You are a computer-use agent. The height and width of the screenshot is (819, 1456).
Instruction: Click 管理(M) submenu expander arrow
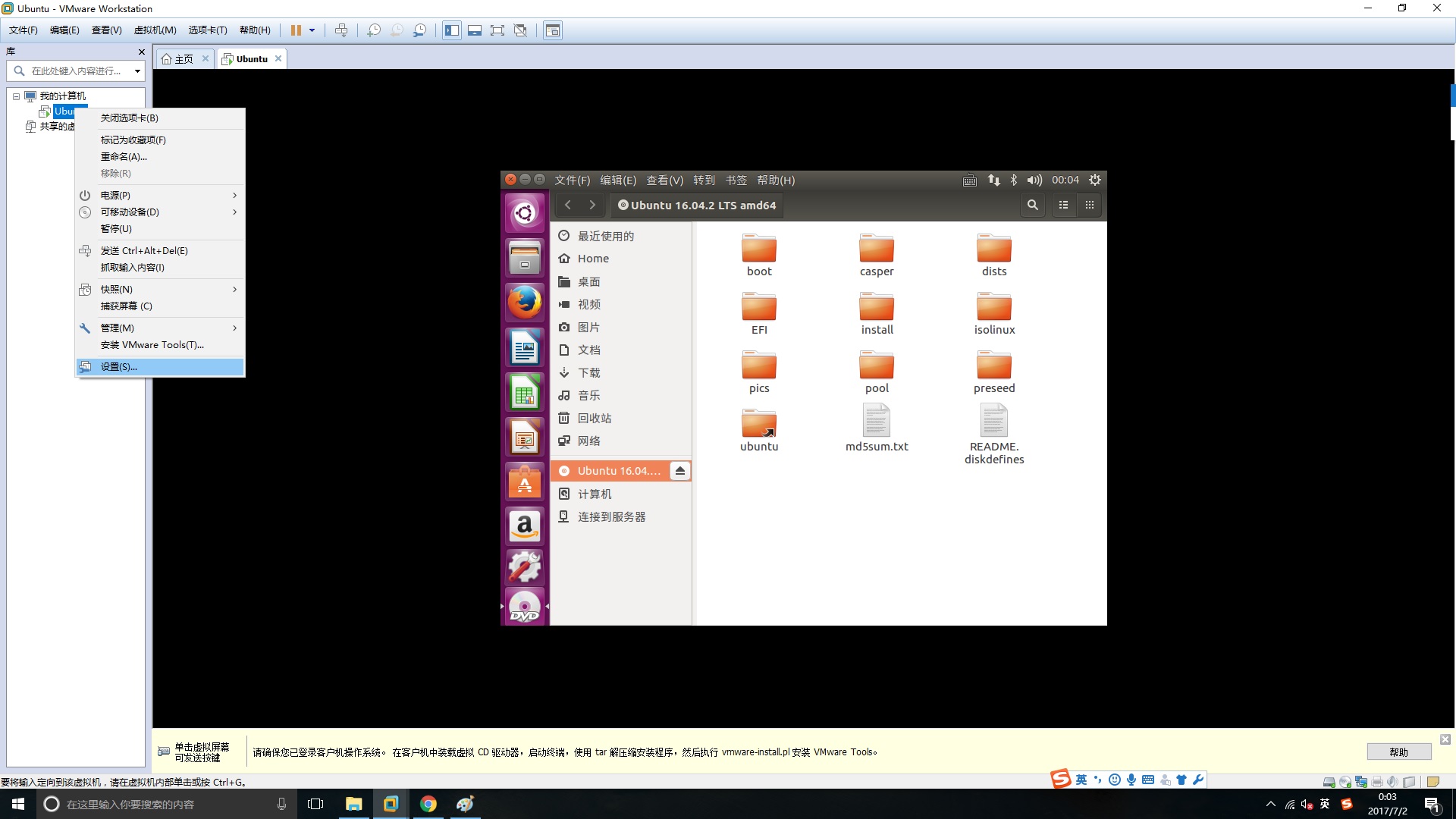click(x=235, y=327)
